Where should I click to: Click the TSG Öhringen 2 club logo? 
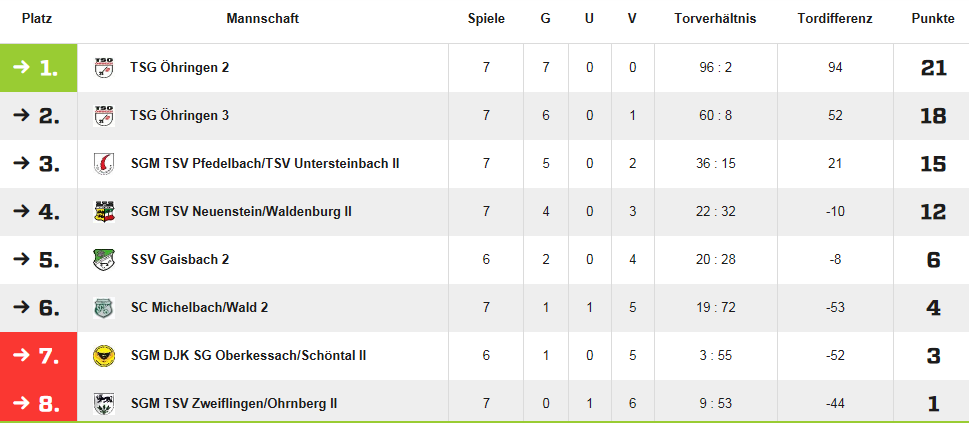(x=103, y=67)
